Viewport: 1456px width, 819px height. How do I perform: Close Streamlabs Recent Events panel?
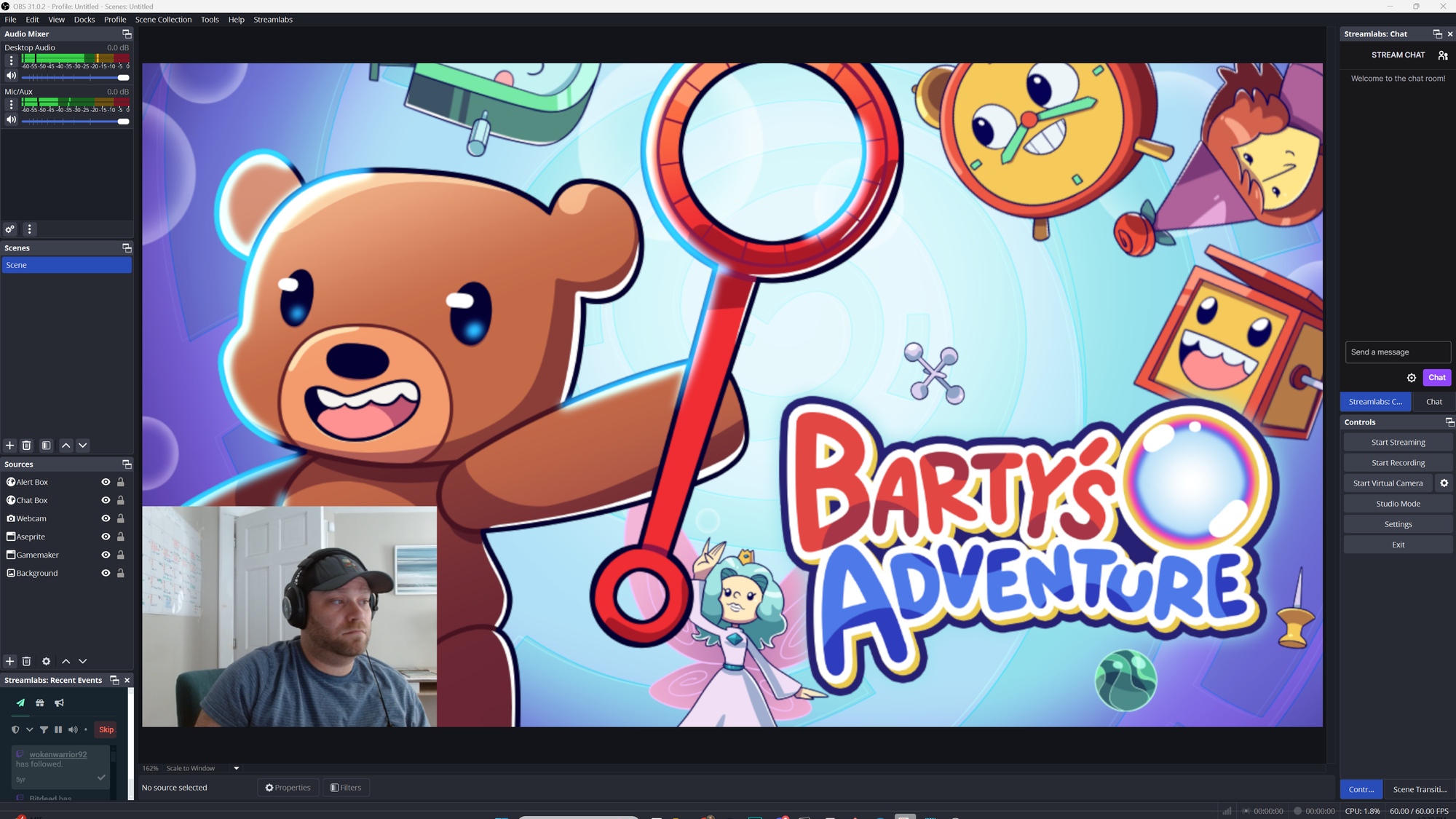(127, 681)
